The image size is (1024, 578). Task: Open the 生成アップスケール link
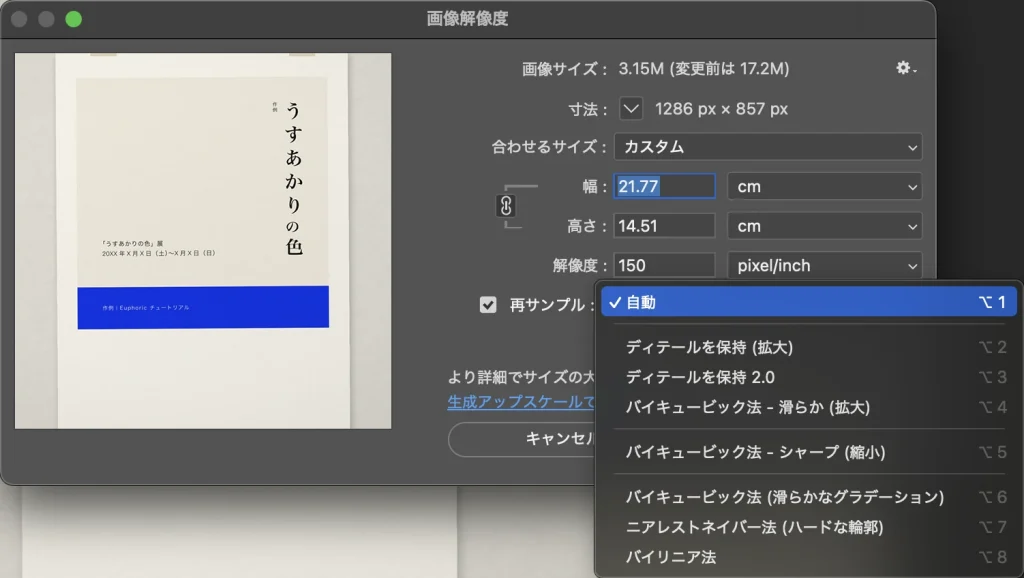(x=521, y=402)
